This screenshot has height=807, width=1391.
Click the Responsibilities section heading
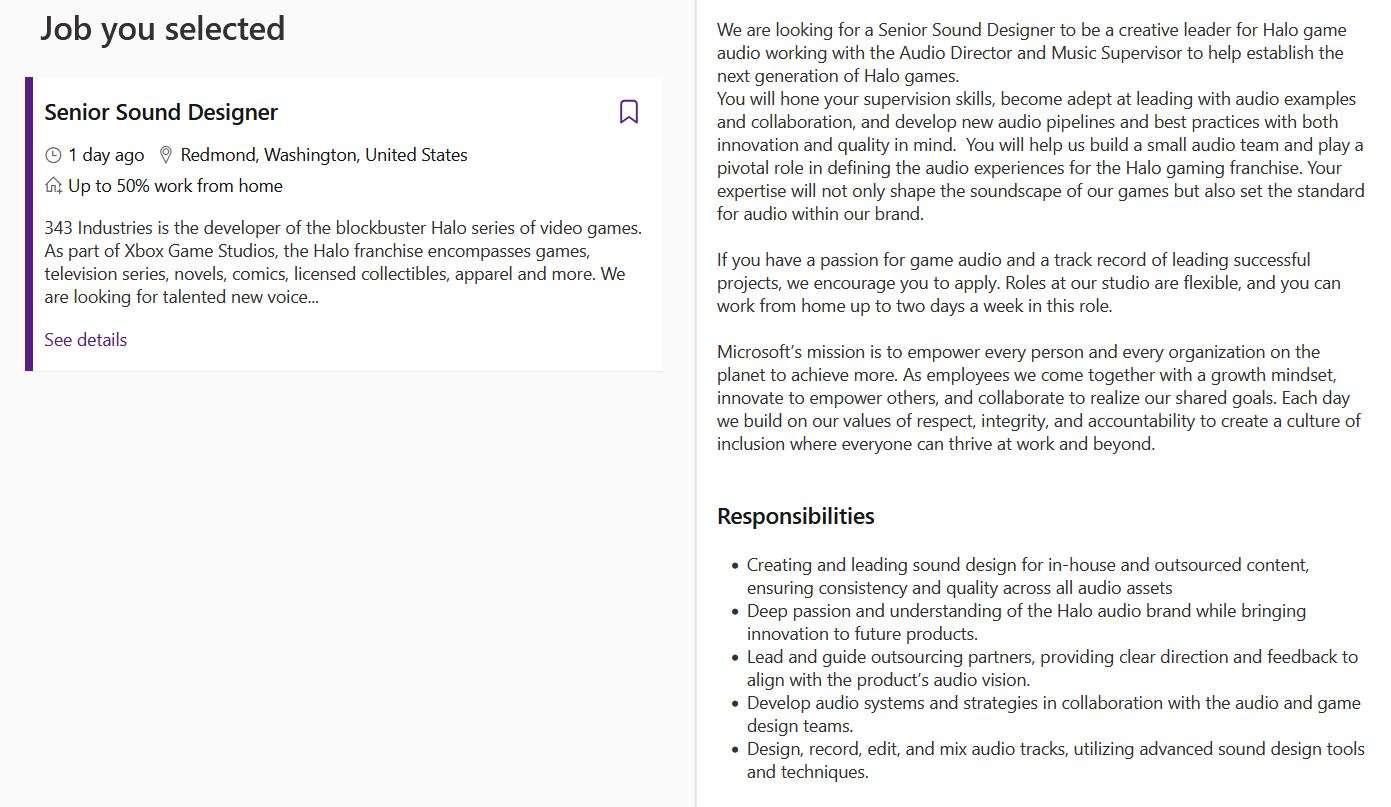[796, 516]
